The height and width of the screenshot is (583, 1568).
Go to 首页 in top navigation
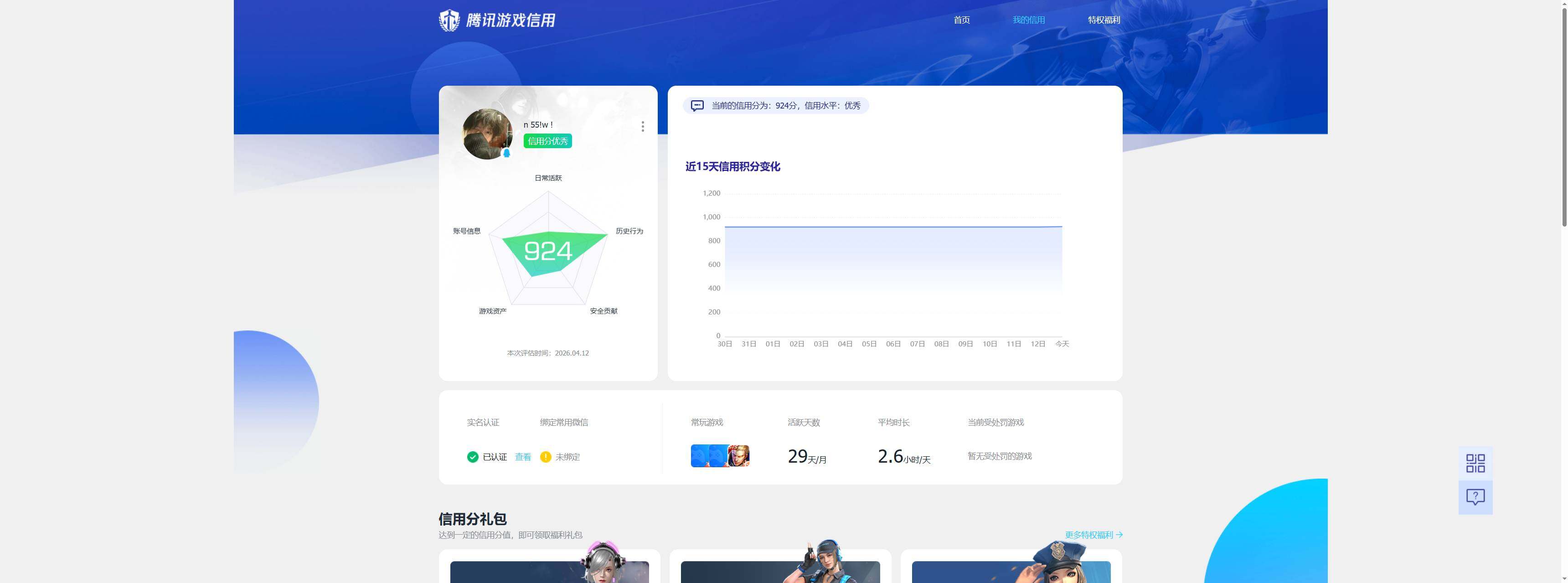pyautogui.click(x=962, y=20)
